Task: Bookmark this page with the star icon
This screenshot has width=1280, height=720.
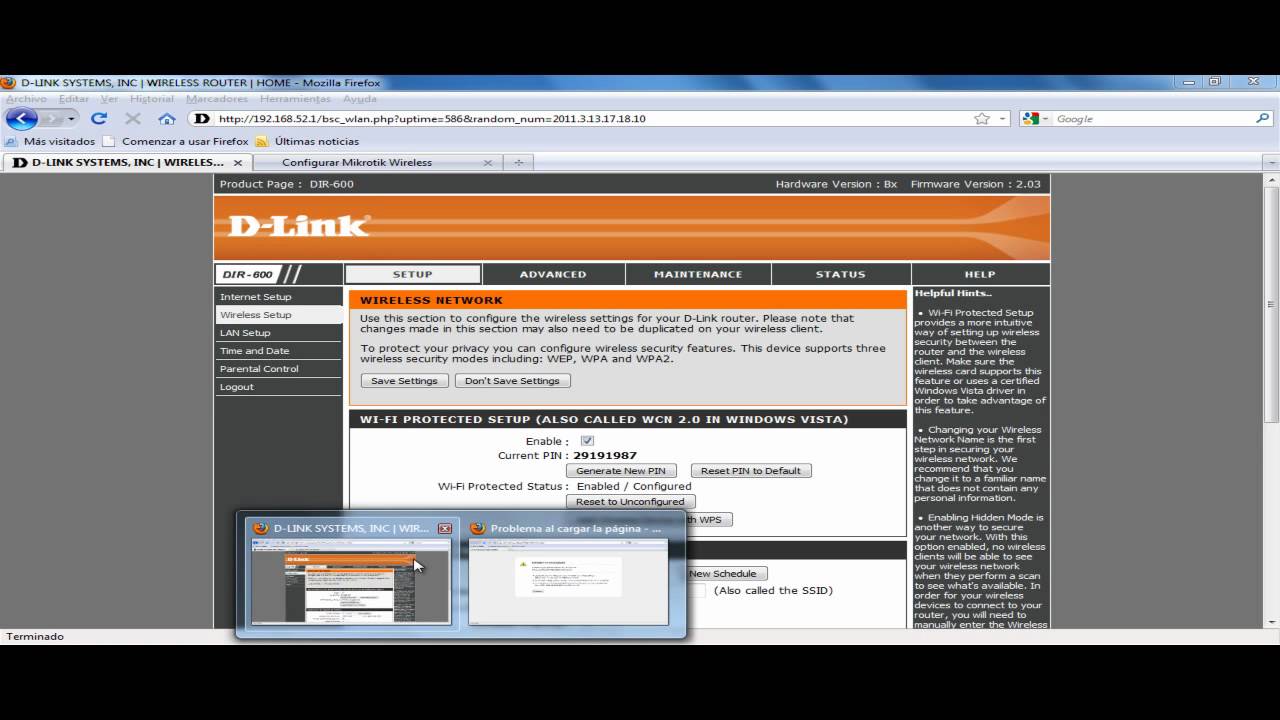Action: [x=982, y=119]
